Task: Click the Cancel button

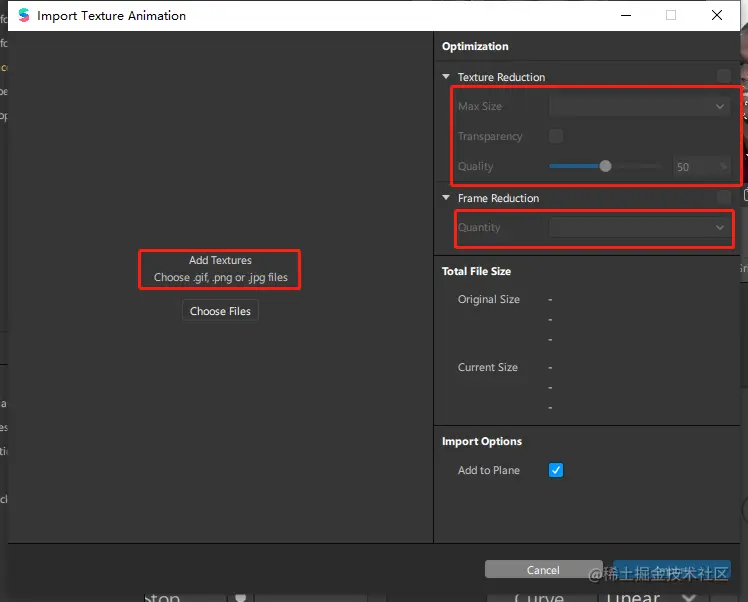Action: [543, 570]
